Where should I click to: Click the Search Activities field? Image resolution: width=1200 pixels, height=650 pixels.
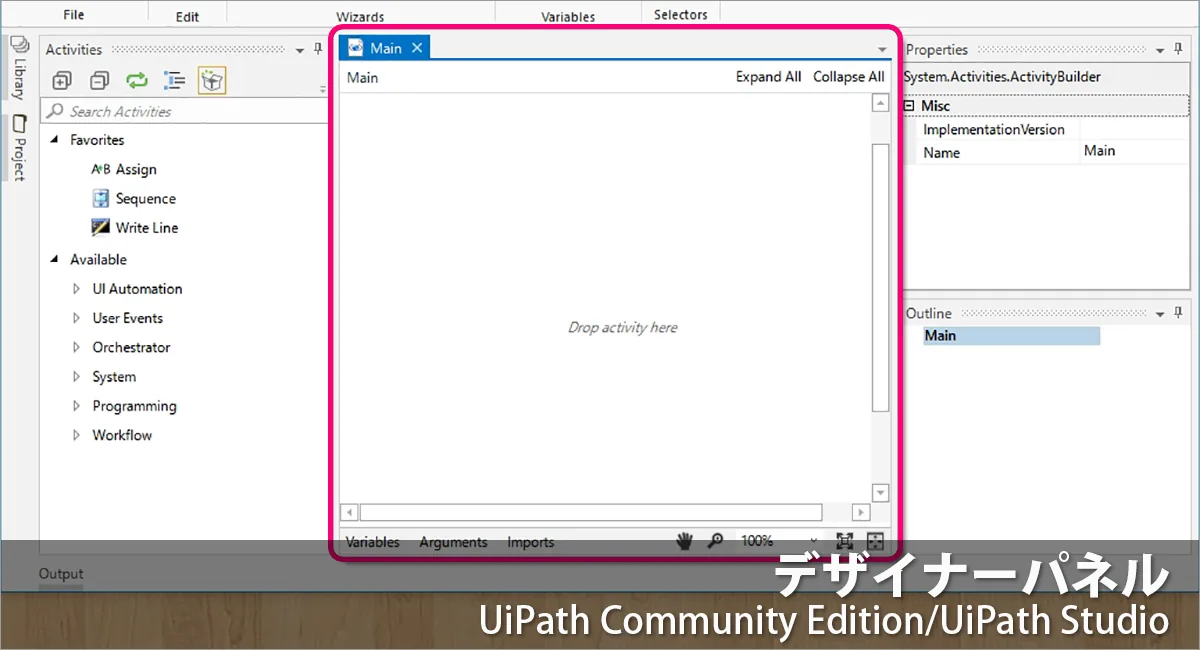184,111
